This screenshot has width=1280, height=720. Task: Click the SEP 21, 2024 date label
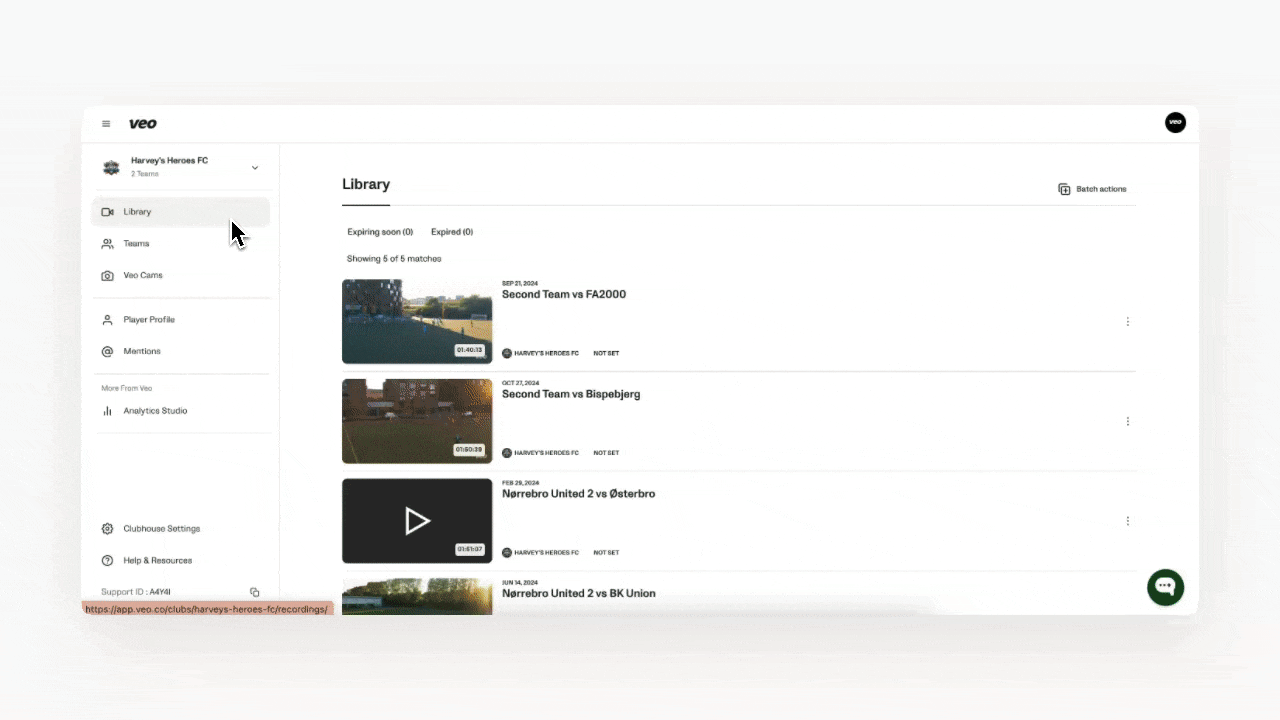pos(520,284)
